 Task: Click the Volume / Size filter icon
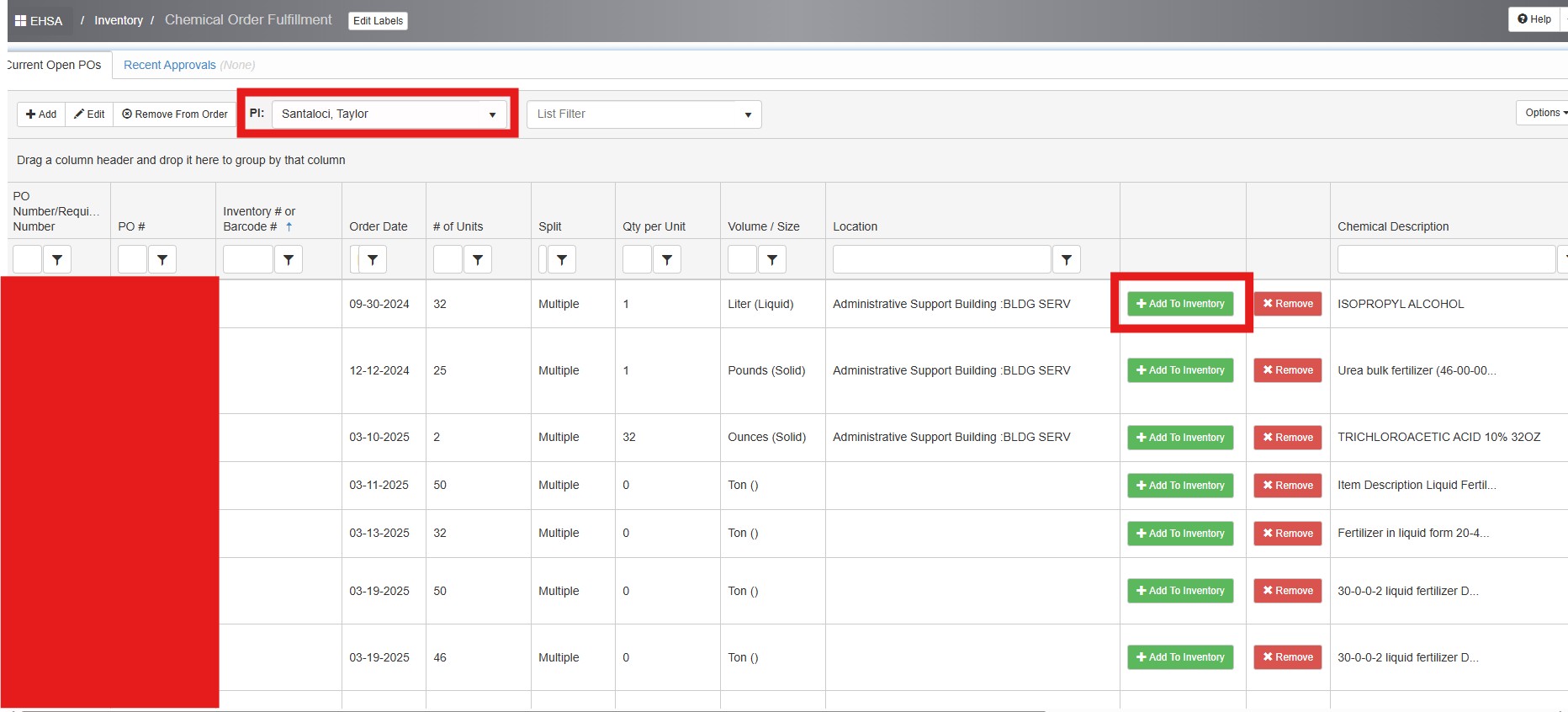pos(771,260)
